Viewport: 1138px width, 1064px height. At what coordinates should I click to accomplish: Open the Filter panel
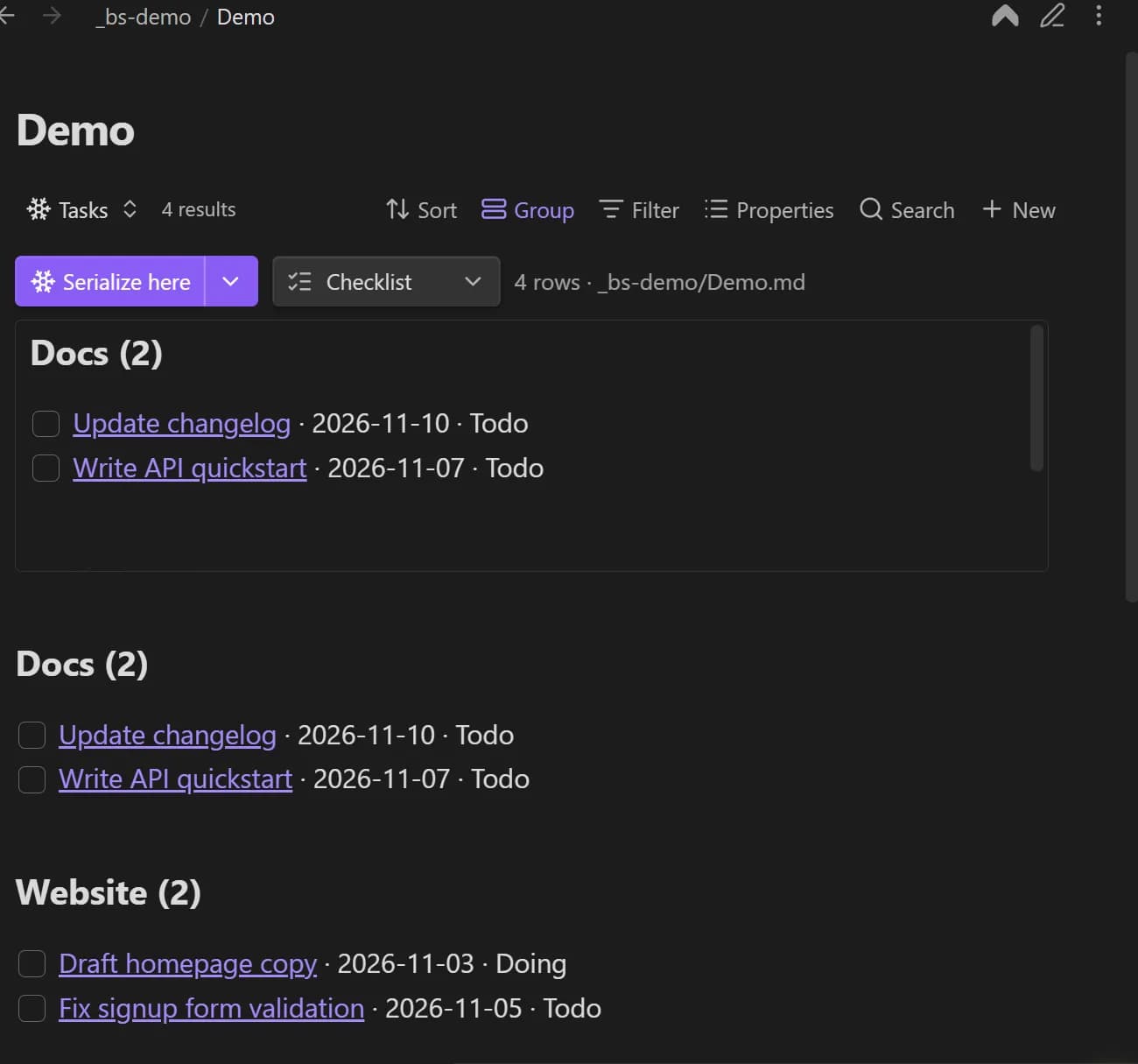point(639,210)
